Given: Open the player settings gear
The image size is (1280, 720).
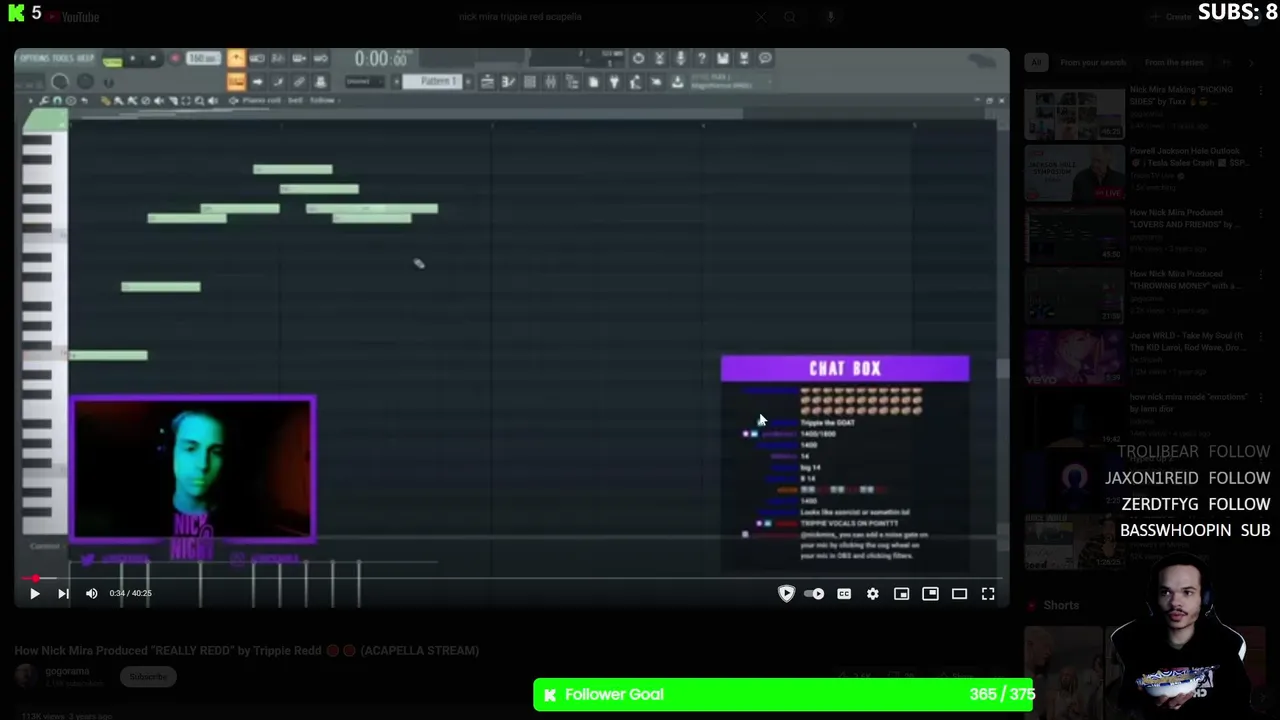Looking at the screenshot, I should click(x=873, y=594).
